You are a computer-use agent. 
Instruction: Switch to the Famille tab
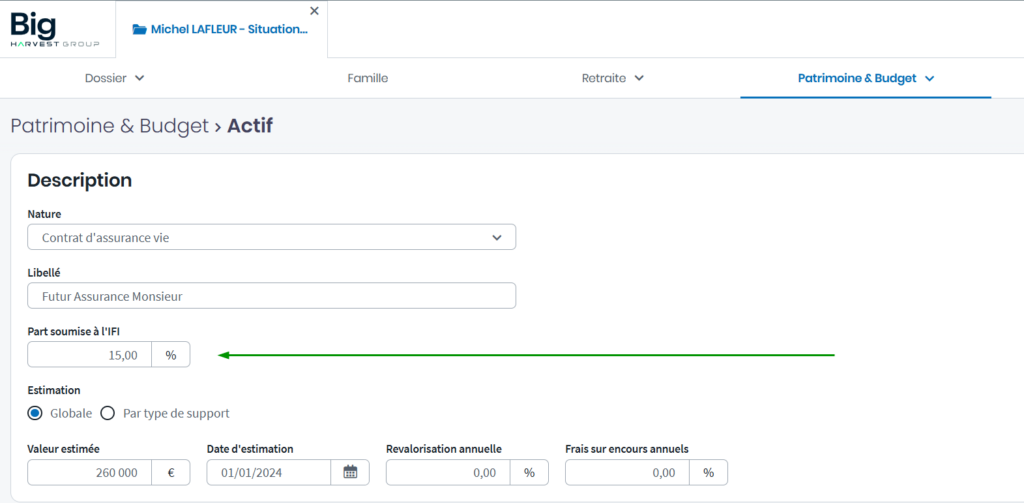(367, 78)
